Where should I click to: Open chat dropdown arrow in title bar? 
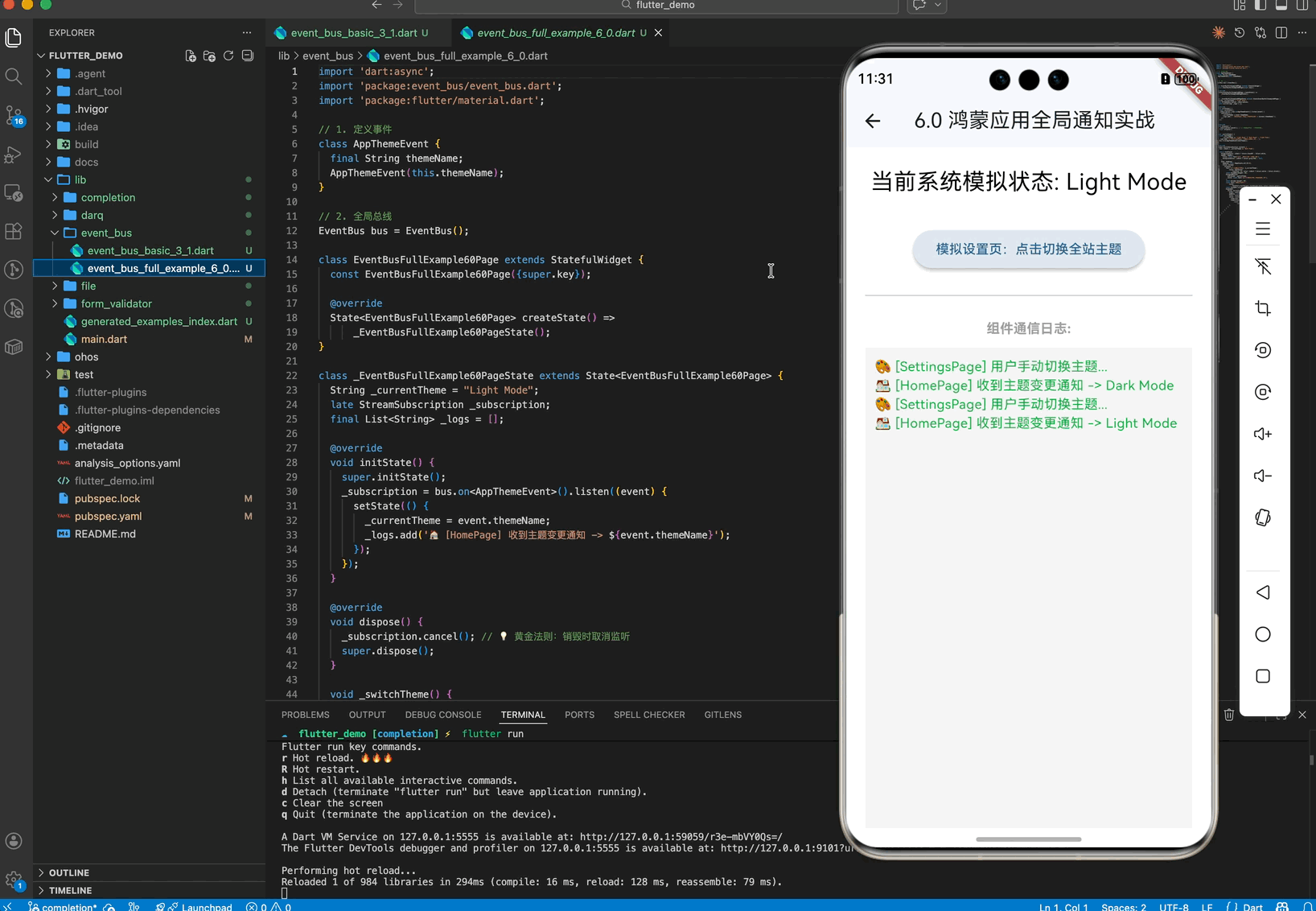tap(938, 6)
